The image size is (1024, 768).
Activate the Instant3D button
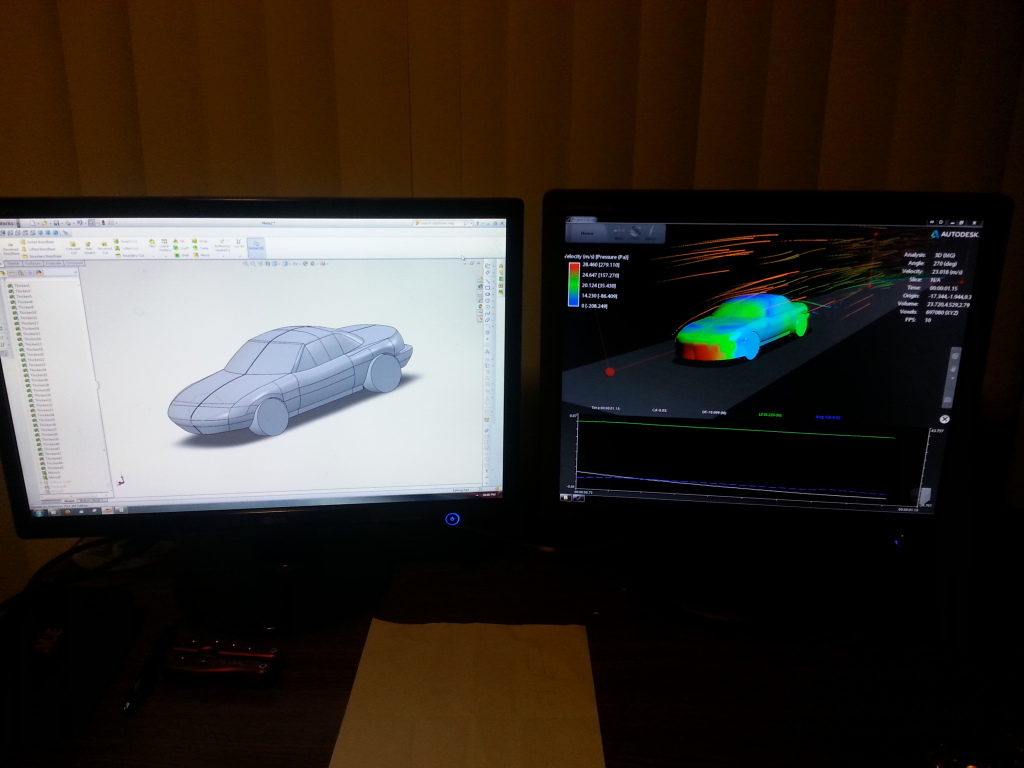(255, 246)
